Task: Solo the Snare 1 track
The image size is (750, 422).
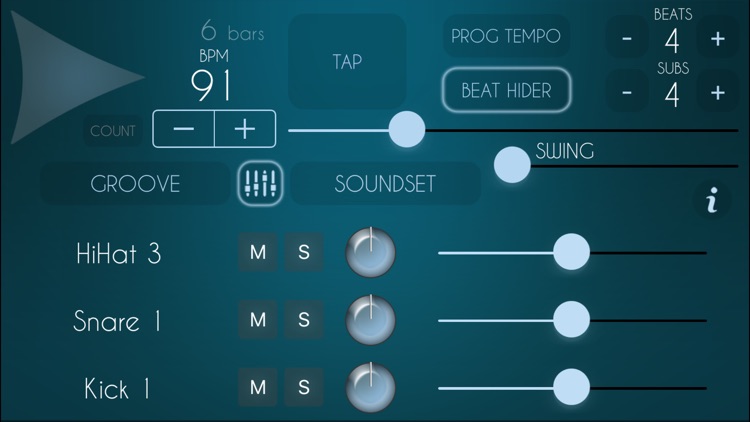Action: pos(304,320)
